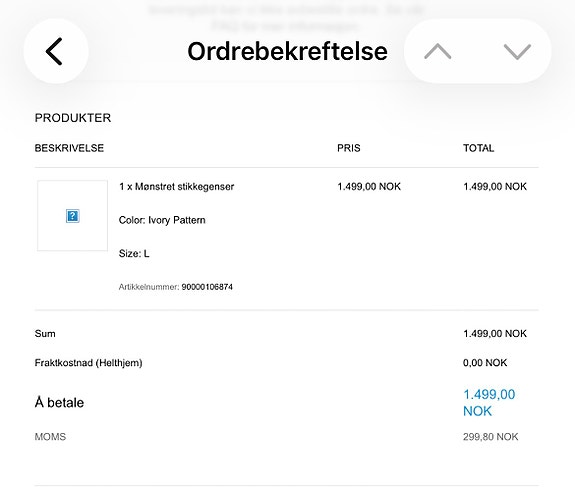This screenshot has width=575, height=490.
Task: Tap the missing product image placeholder
Action: coord(73,216)
